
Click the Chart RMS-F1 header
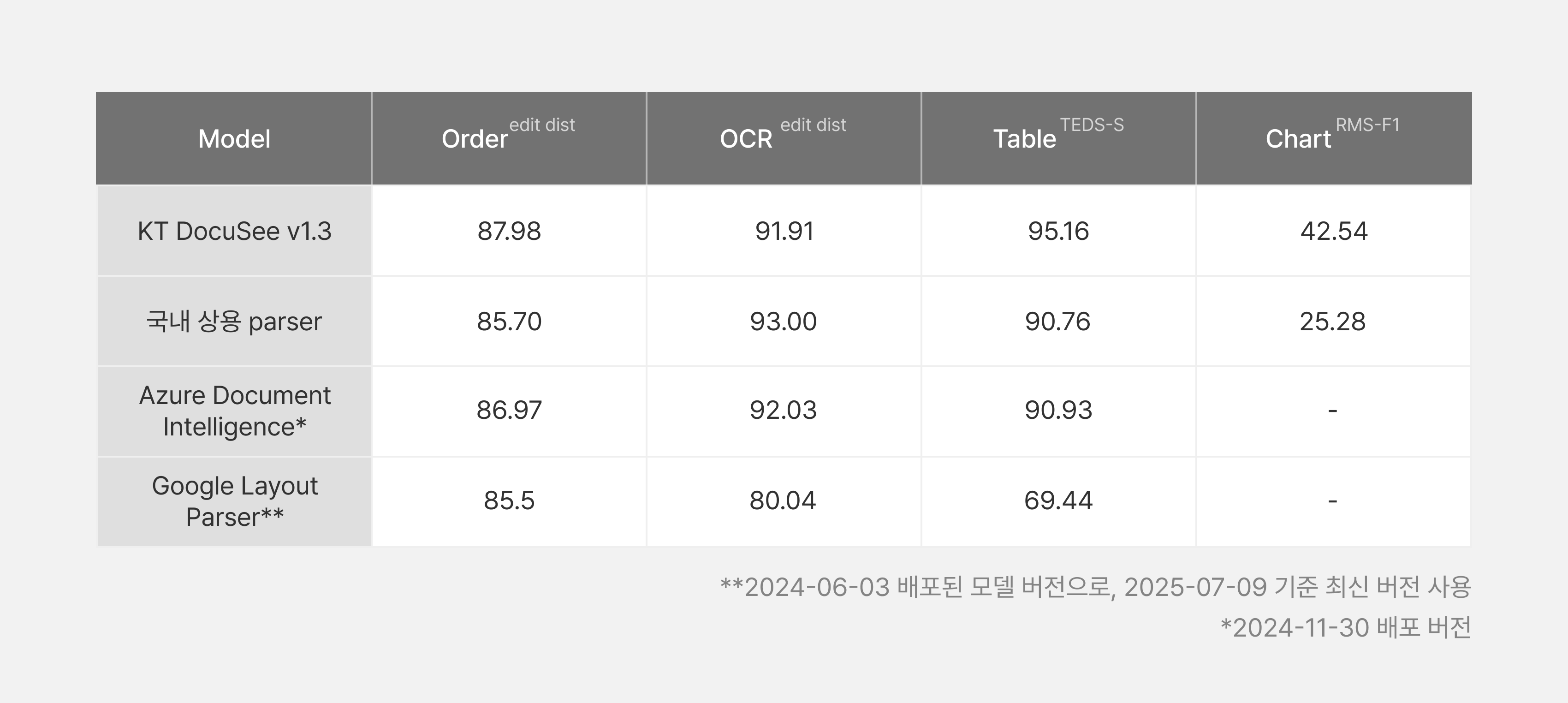click(1334, 139)
